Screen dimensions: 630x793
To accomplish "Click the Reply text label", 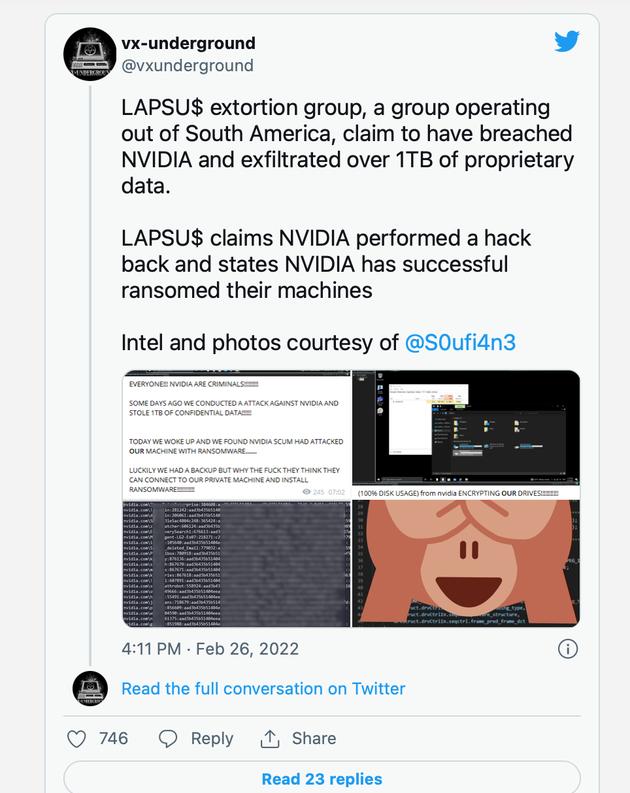I will 212,738.
